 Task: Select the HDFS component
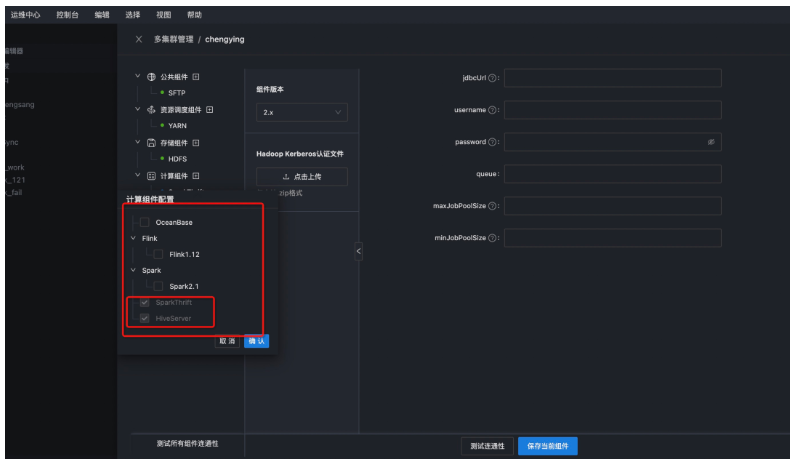pos(177,159)
